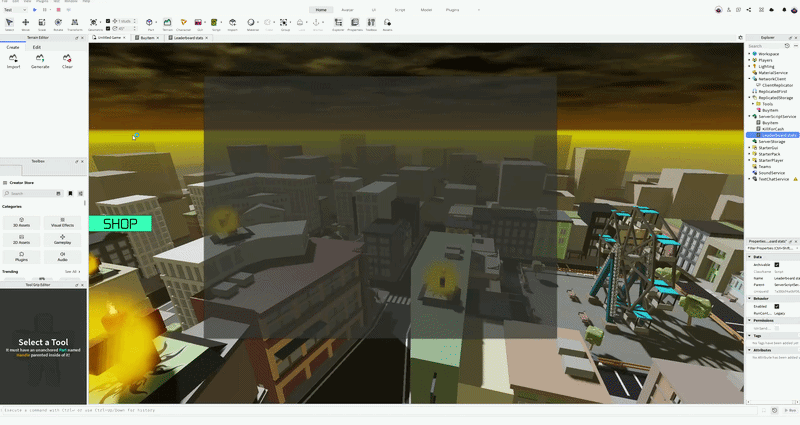The height and width of the screenshot is (425, 800).
Task: Toggle rotation snap checkbox
Action: (x=108, y=29)
